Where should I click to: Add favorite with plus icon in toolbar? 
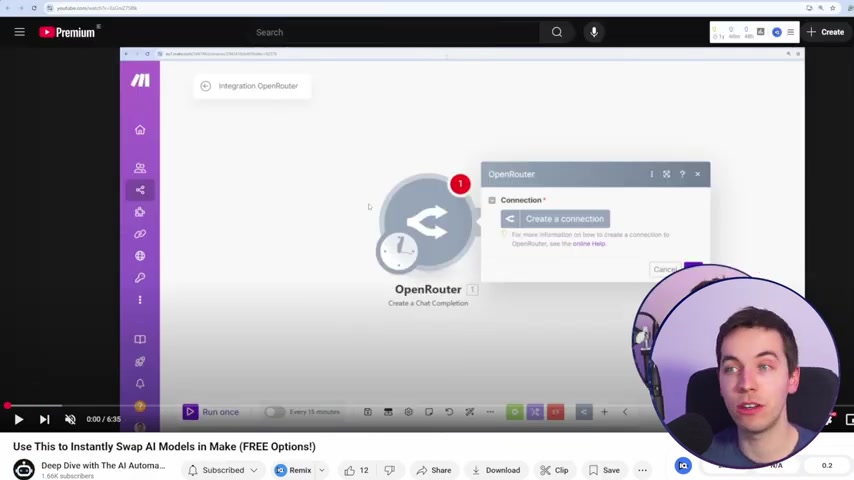(604, 412)
